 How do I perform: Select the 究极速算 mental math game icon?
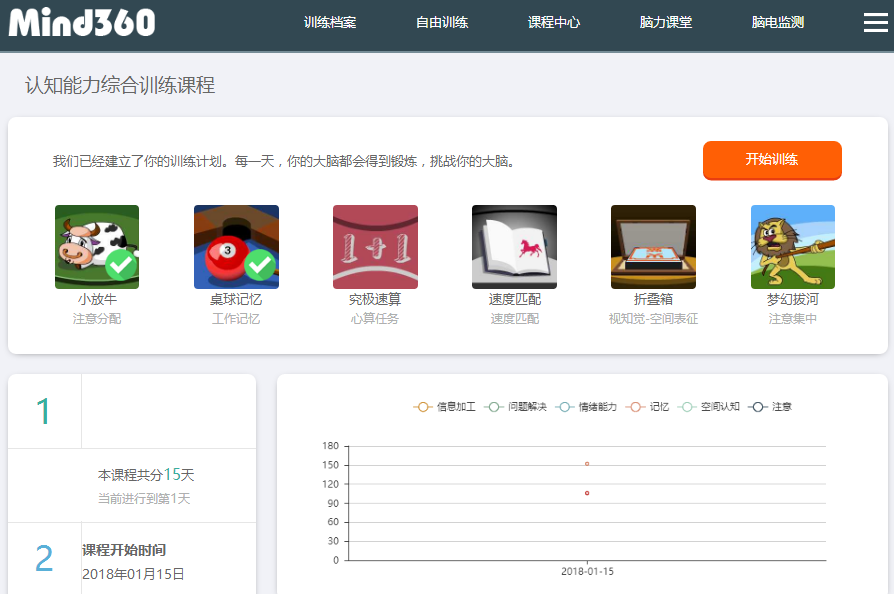click(375, 247)
